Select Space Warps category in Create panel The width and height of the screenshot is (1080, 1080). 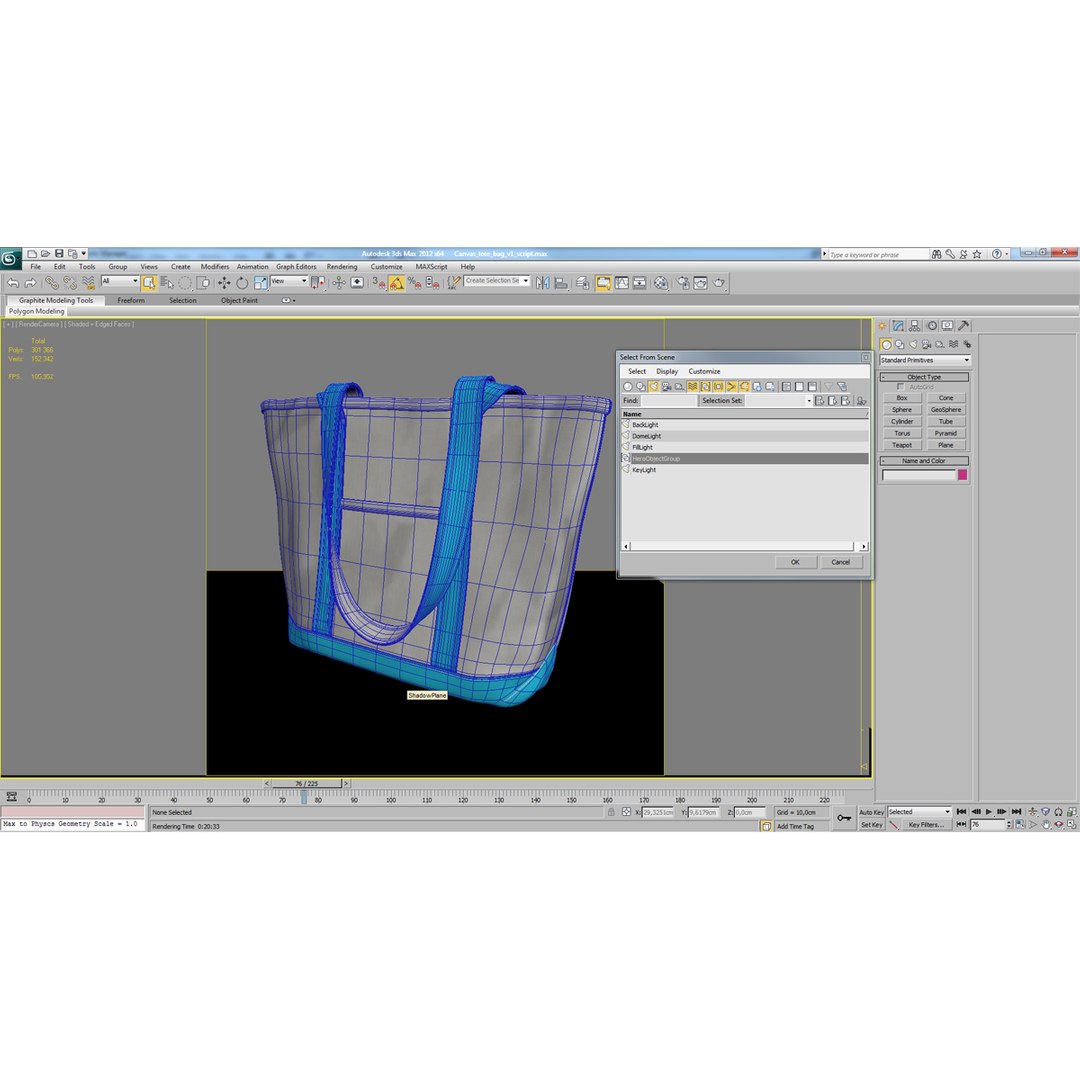953,344
